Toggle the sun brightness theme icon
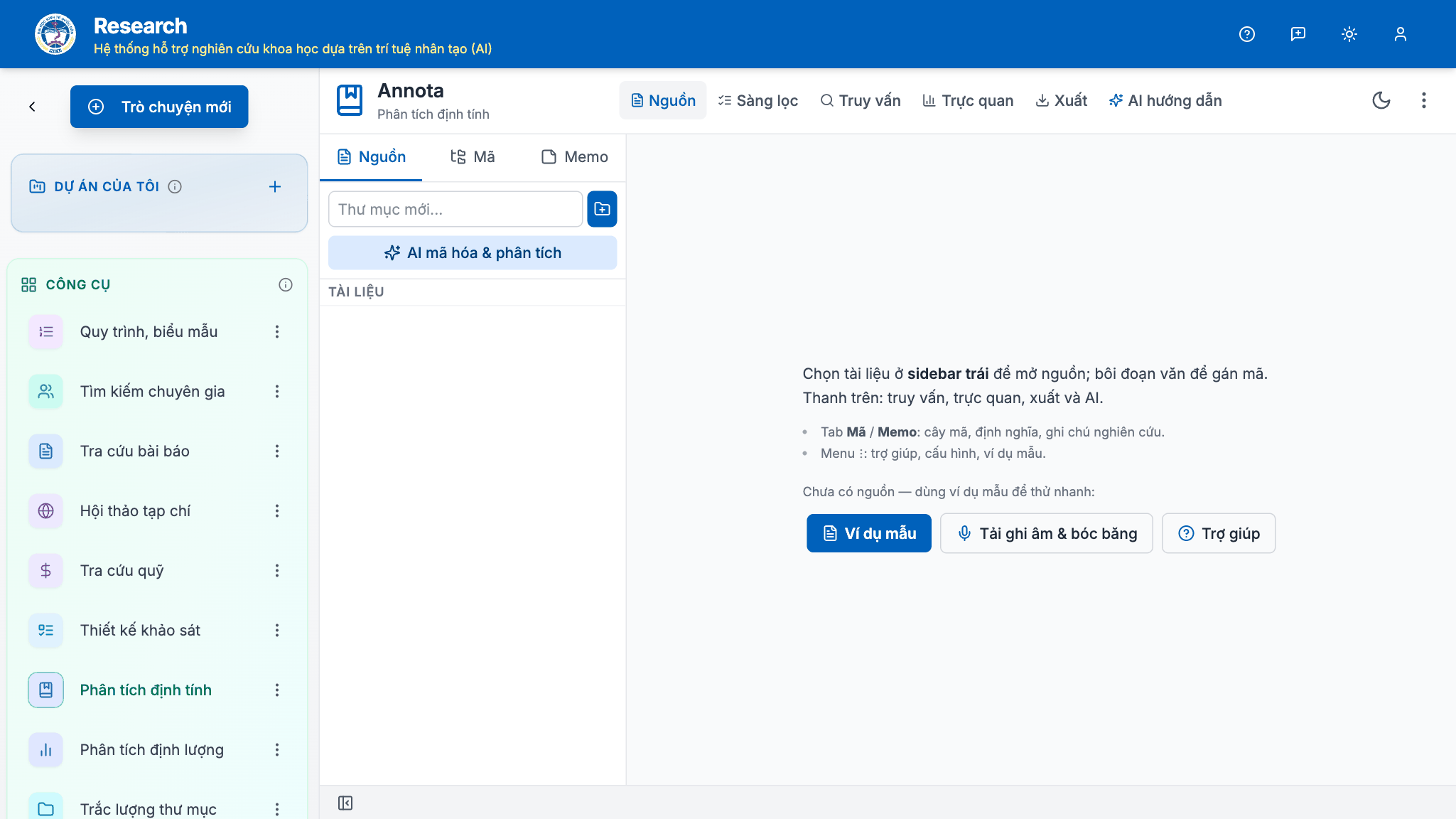 click(1349, 34)
